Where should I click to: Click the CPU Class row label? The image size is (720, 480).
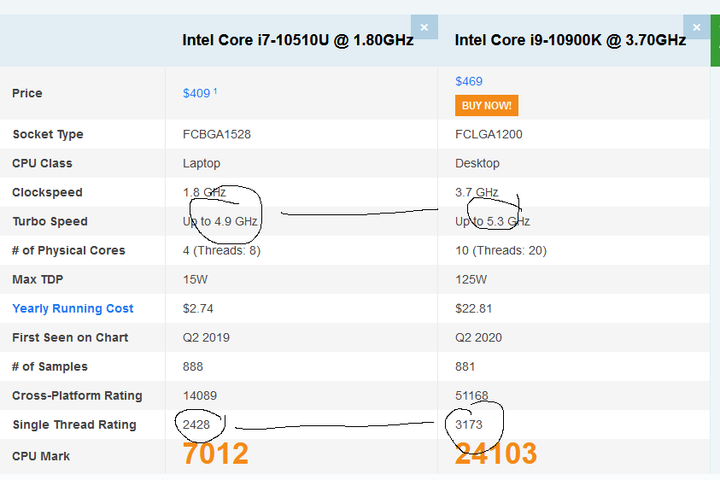[x=42, y=163]
